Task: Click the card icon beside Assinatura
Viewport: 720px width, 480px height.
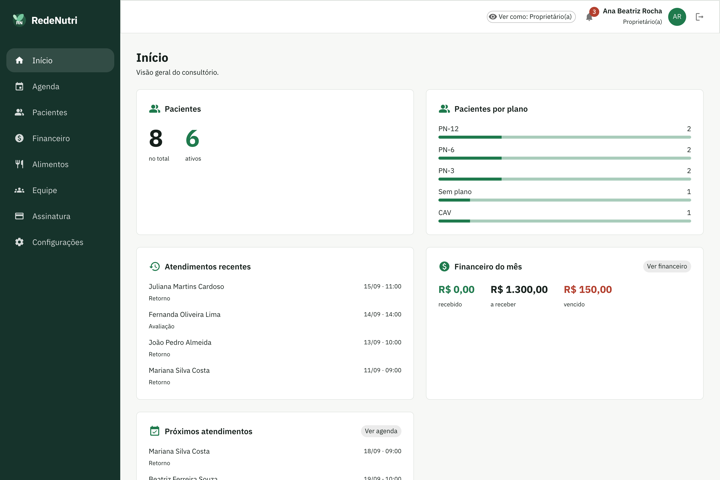Action: pos(19,216)
